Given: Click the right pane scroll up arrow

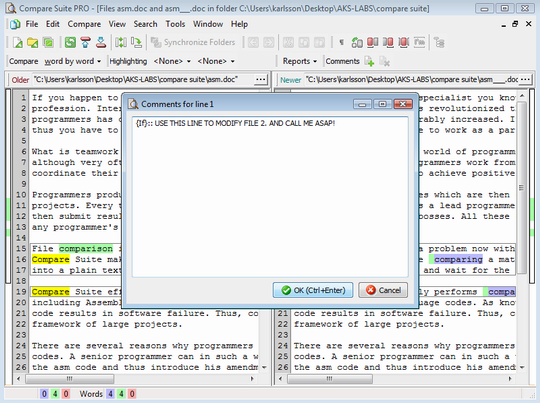Looking at the screenshot, I should tap(522, 95).
